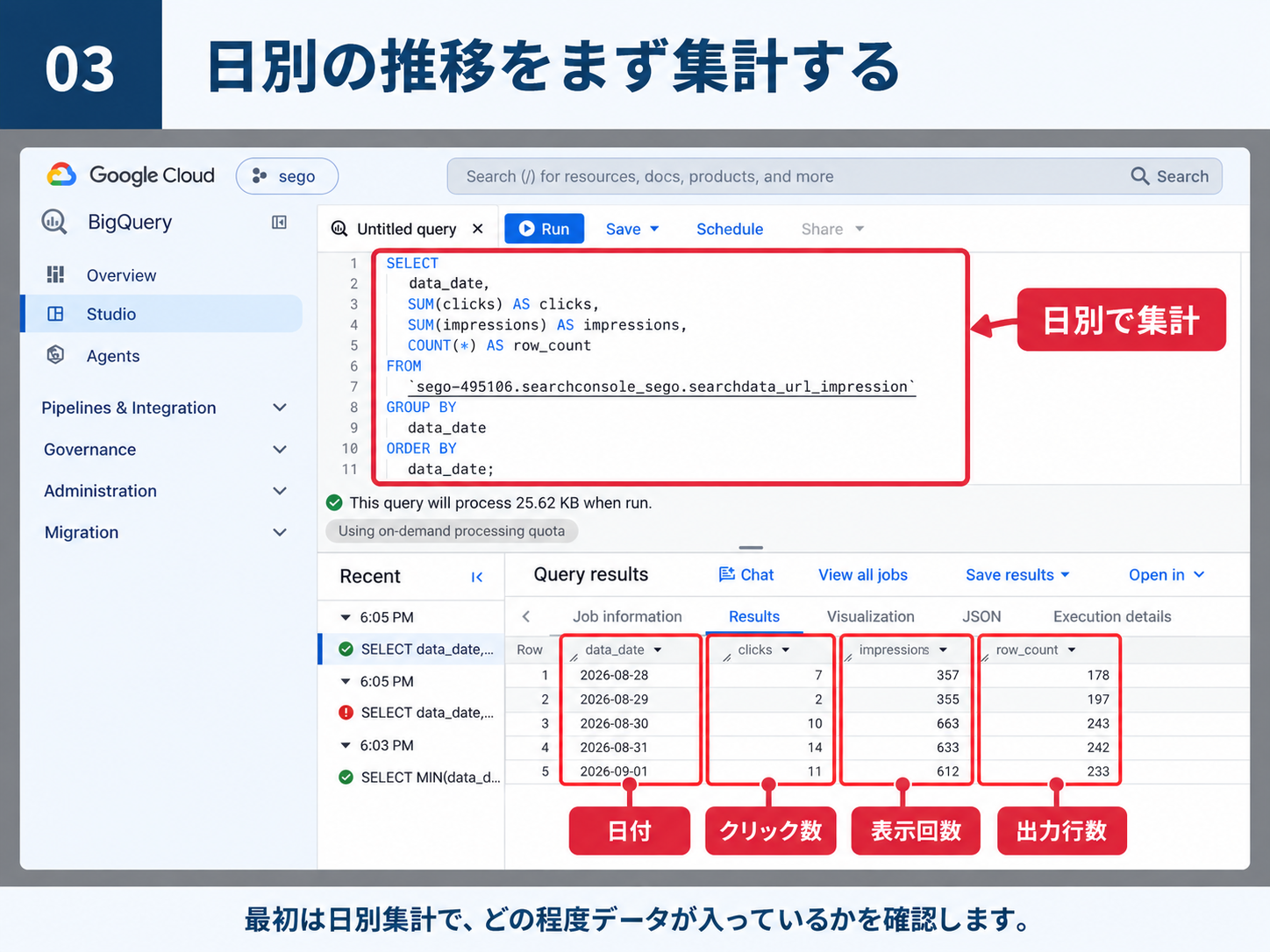Switch to the Results tab
The image size is (1270, 952).
(754, 616)
